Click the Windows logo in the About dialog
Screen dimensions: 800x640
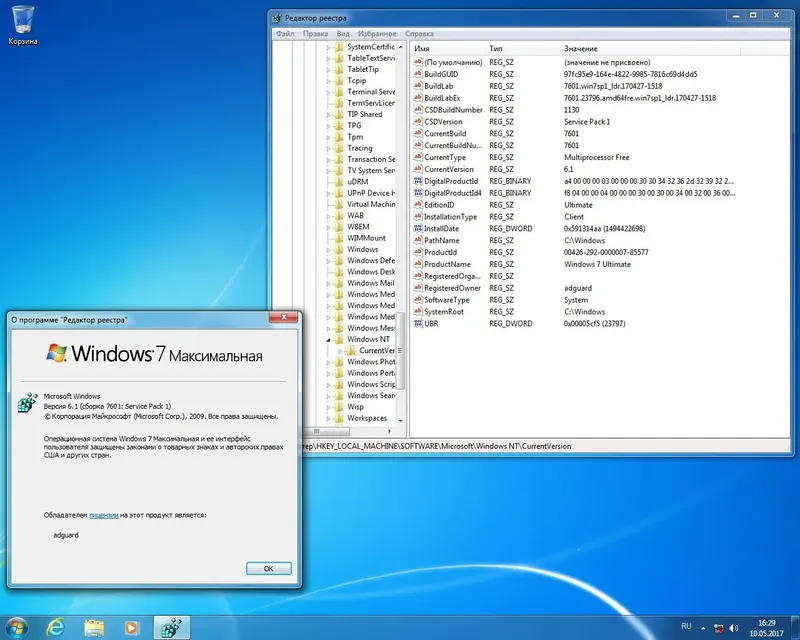(x=55, y=352)
